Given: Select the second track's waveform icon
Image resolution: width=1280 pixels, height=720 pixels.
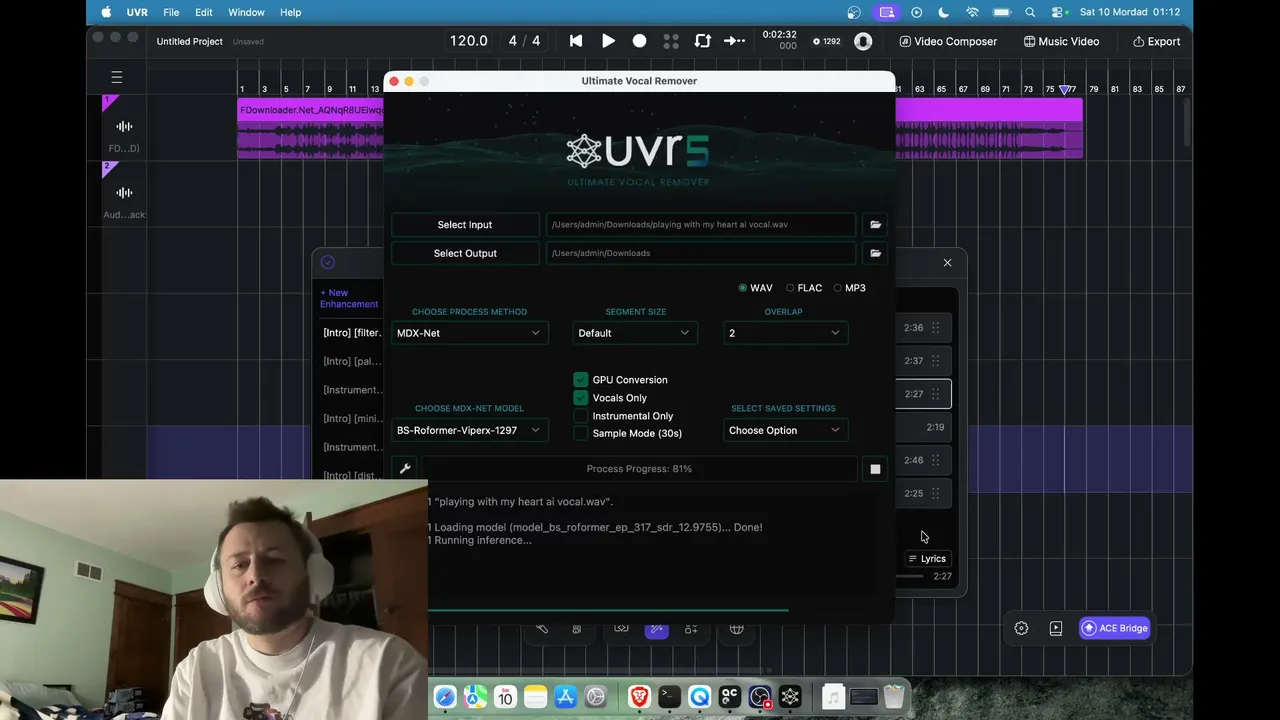Looking at the screenshot, I should pos(124,192).
